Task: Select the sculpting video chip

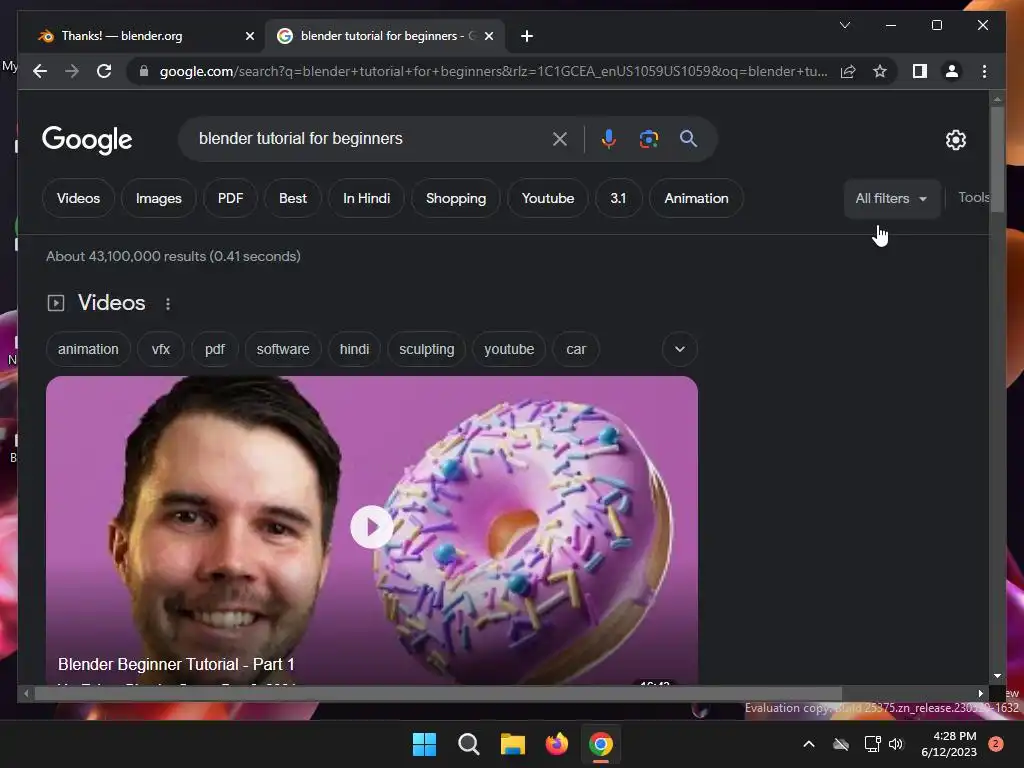Action: click(x=426, y=349)
